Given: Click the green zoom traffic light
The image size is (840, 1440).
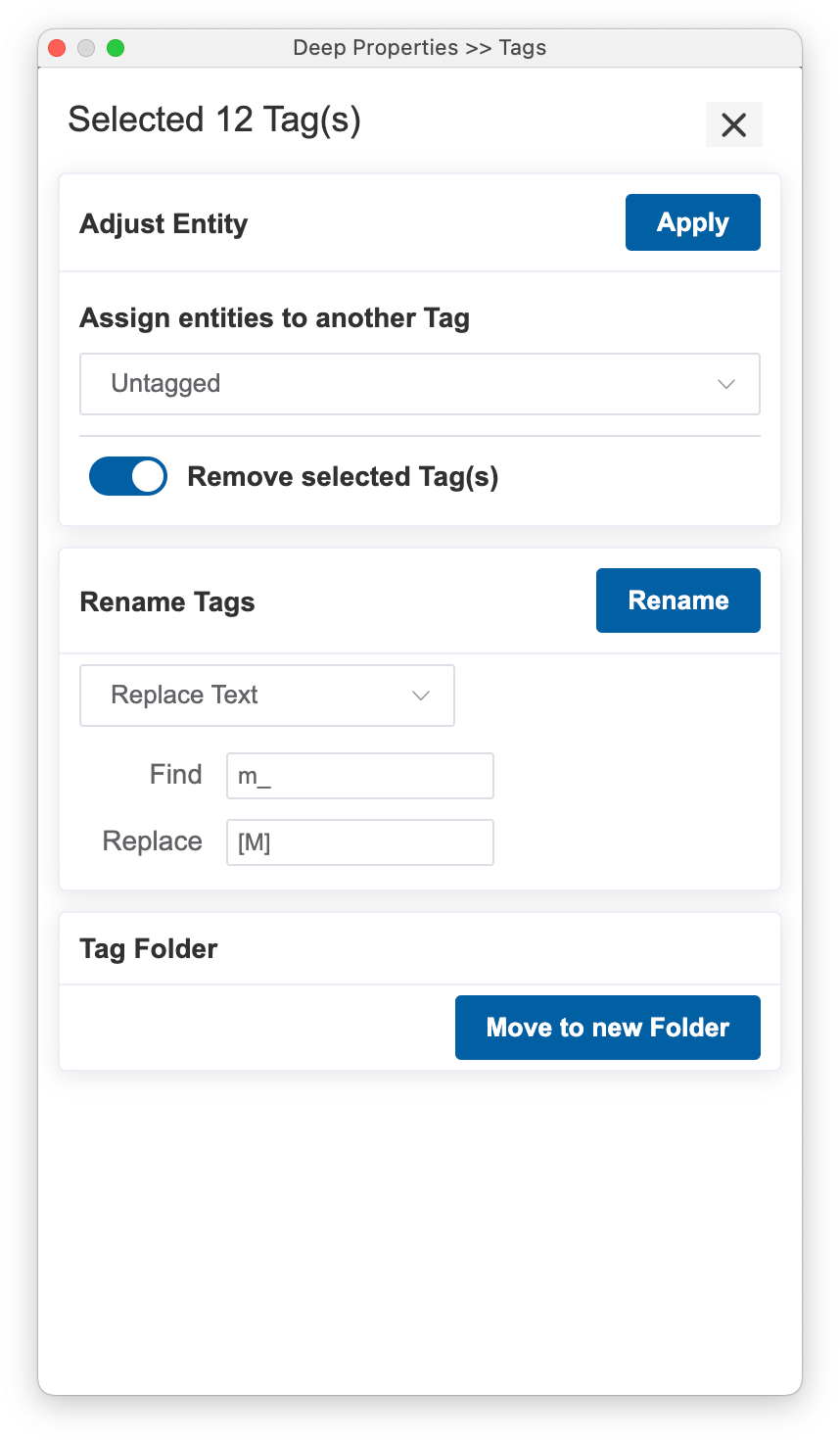Looking at the screenshot, I should (x=117, y=47).
